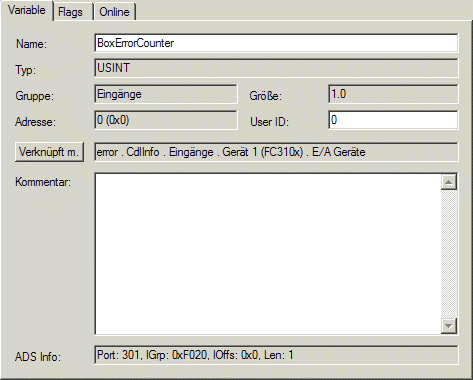Image resolution: width=473 pixels, height=380 pixels.
Task: Click the Kommentar: label
Action: (43, 182)
